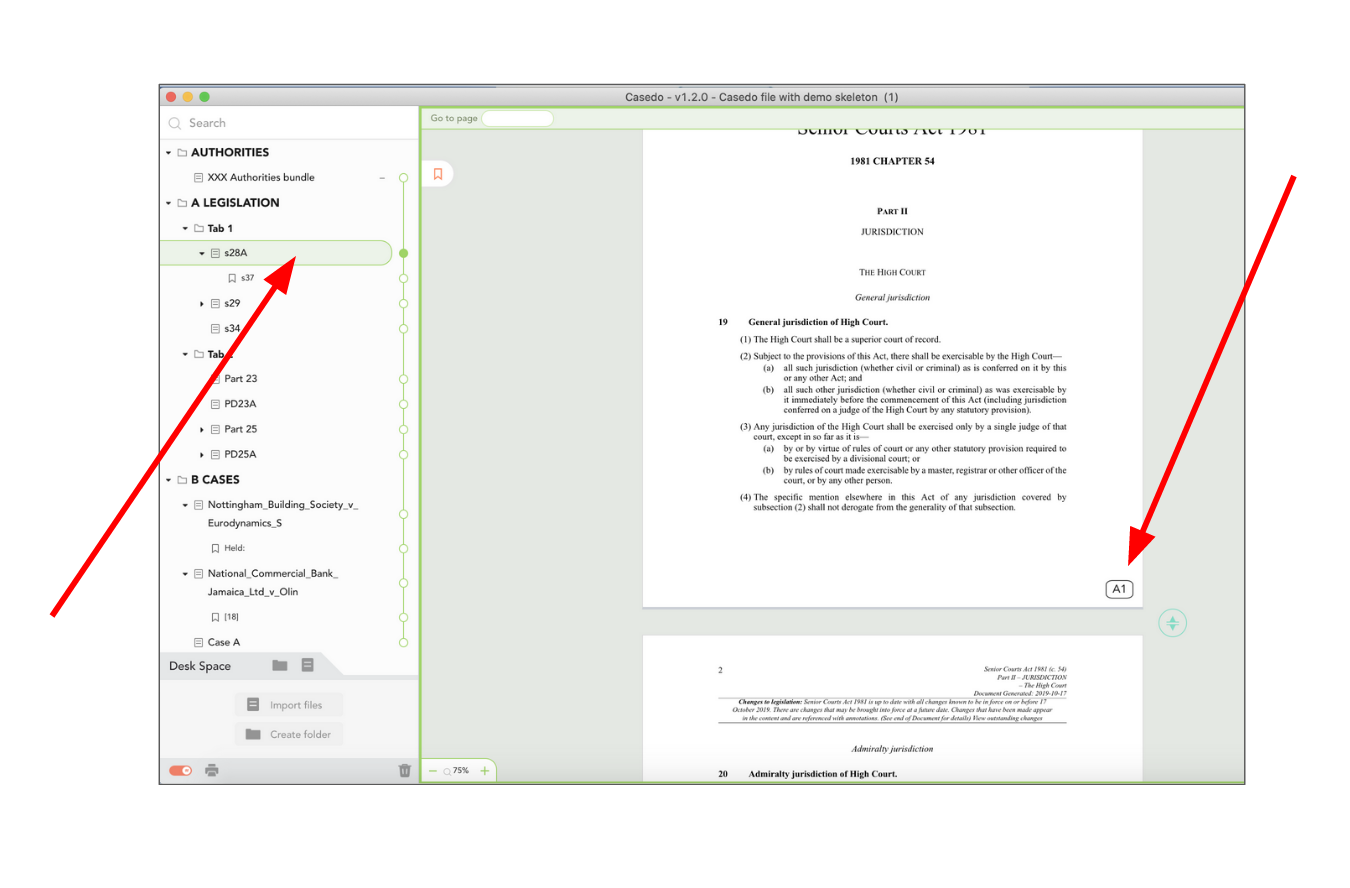Click the Tab 1 folder icon
The height and width of the screenshot is (888, 1350).
[x=199, y=228]
